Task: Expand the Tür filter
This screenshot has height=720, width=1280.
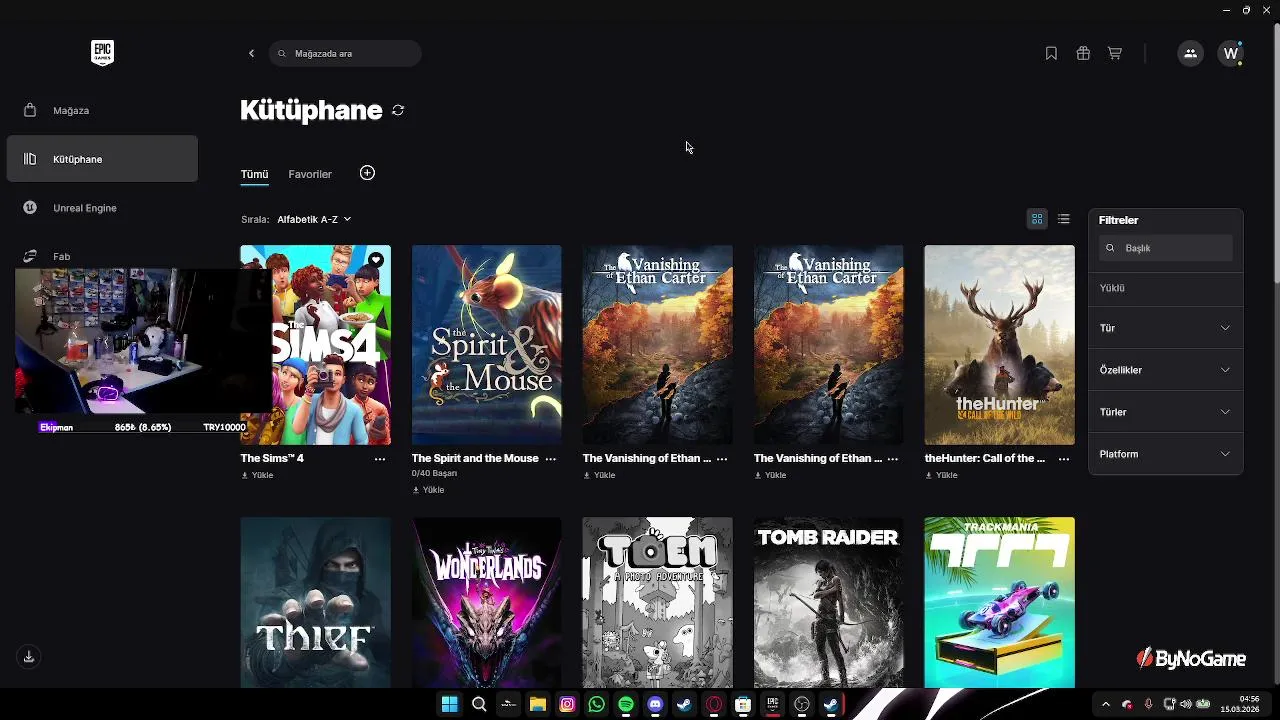Action: [1165, 328]
